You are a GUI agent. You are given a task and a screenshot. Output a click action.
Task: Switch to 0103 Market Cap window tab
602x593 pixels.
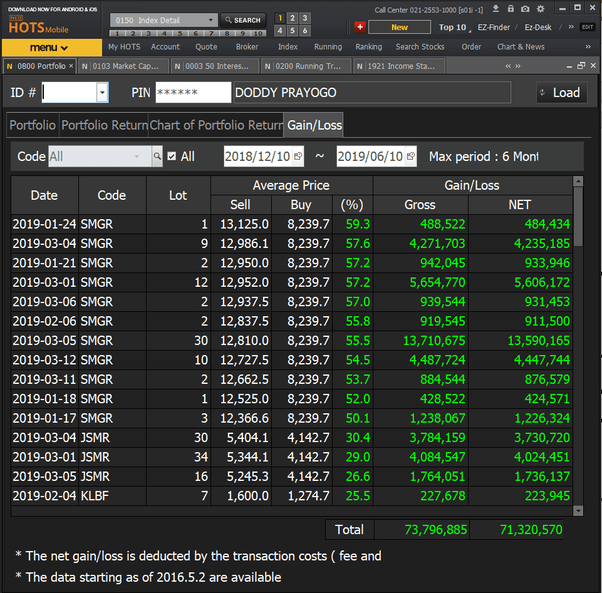click(x=124, y=66)
